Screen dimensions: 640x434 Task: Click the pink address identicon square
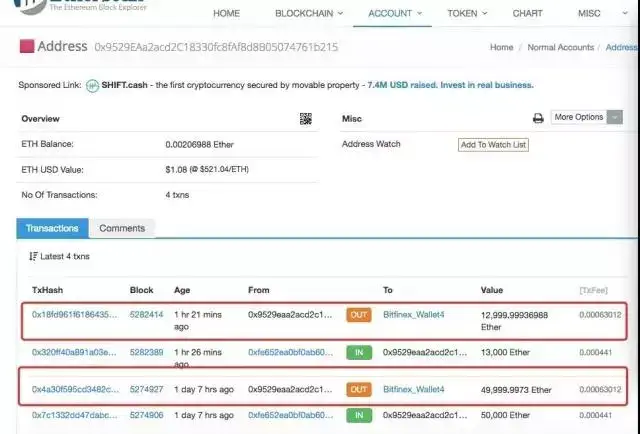click(x=27, y=47)
